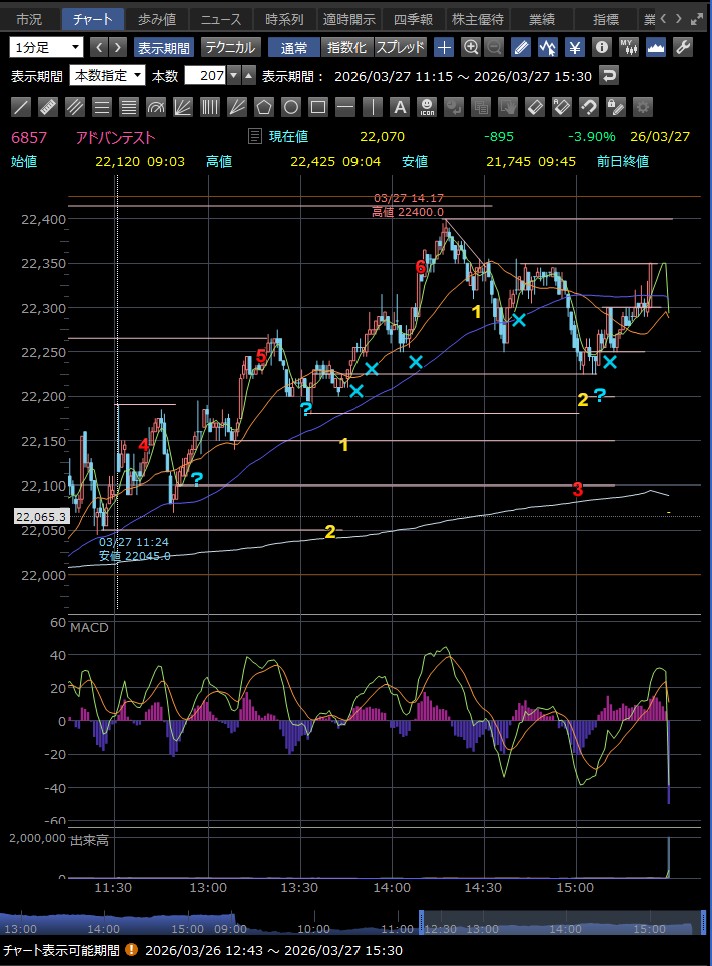Choose the pentagon shape drawing tool
The height and width of the screenshot is (966, 712).
264,107
